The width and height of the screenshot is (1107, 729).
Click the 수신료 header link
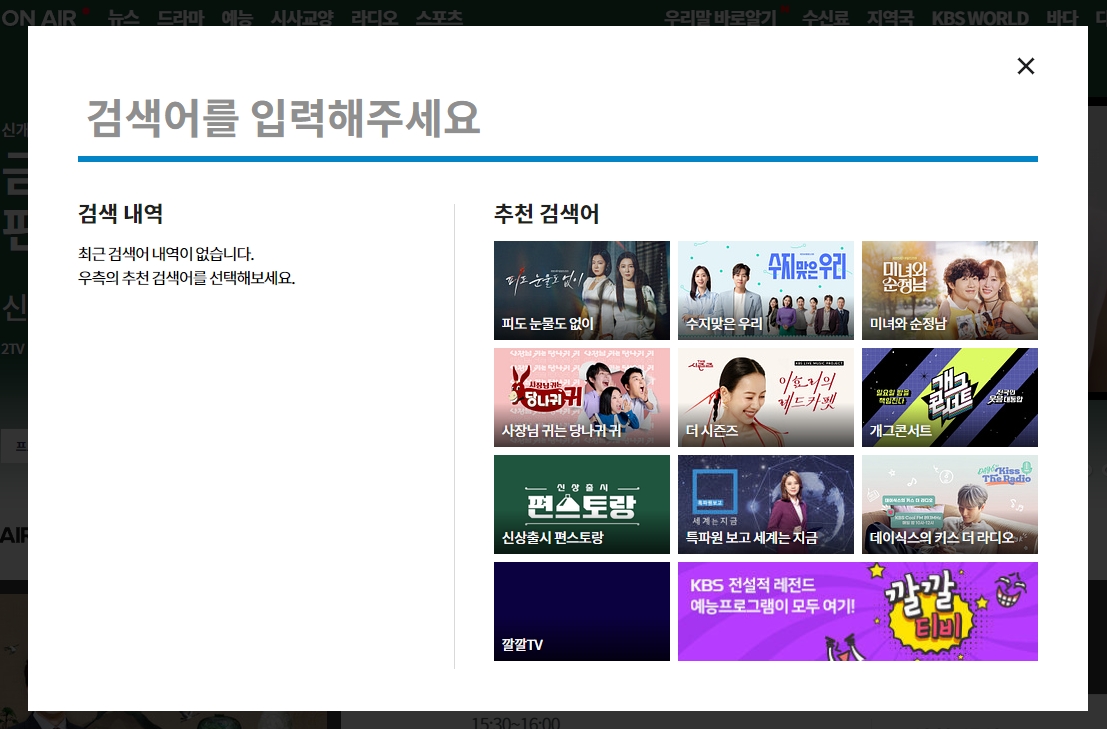point(825,17)
